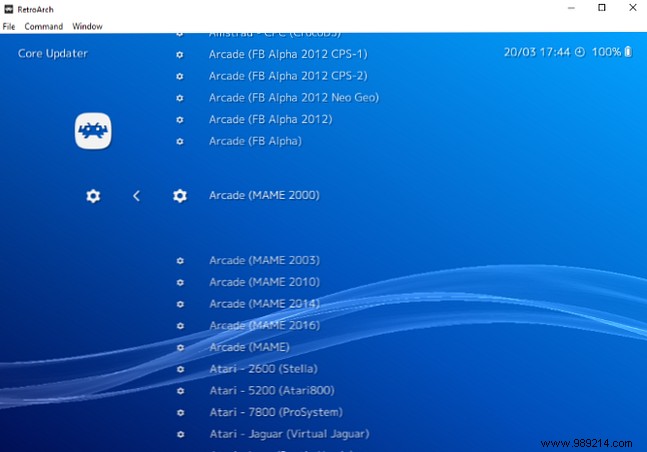Click the RetroArch invader logo icon

[x=93, y=131]
